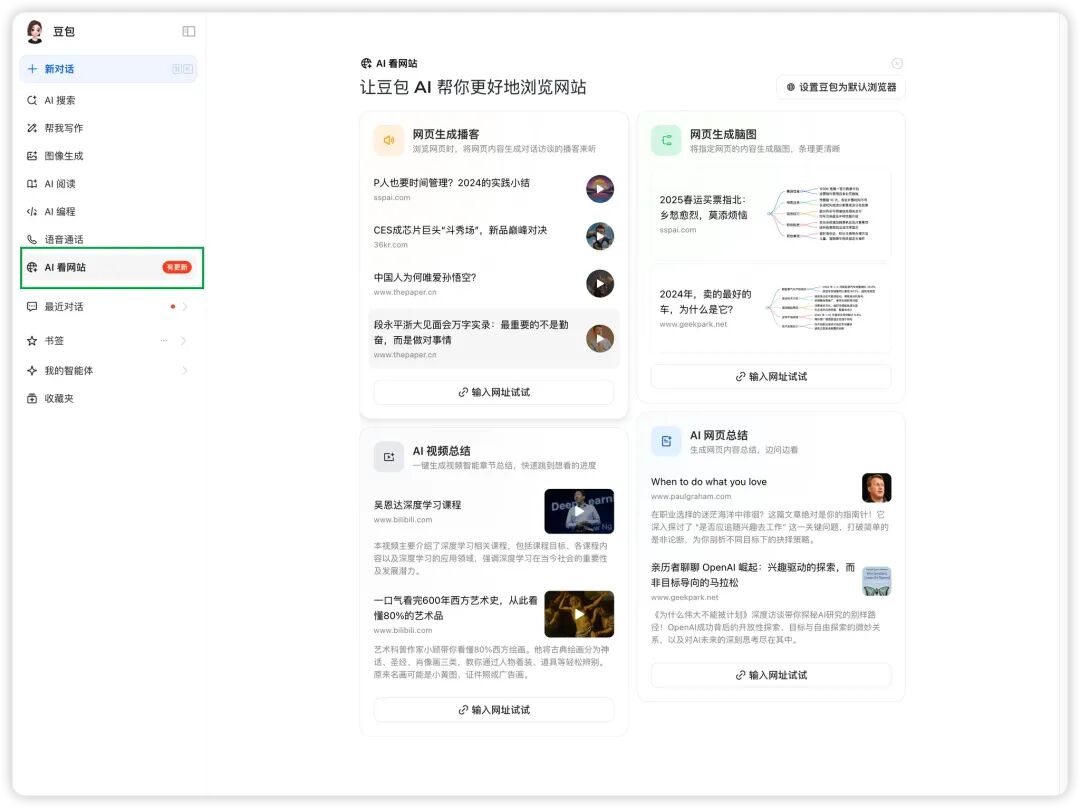Open 书签 more options dots
This screenshot has height=808, width=1080.
pyautogui.click(x=164, y=340)
